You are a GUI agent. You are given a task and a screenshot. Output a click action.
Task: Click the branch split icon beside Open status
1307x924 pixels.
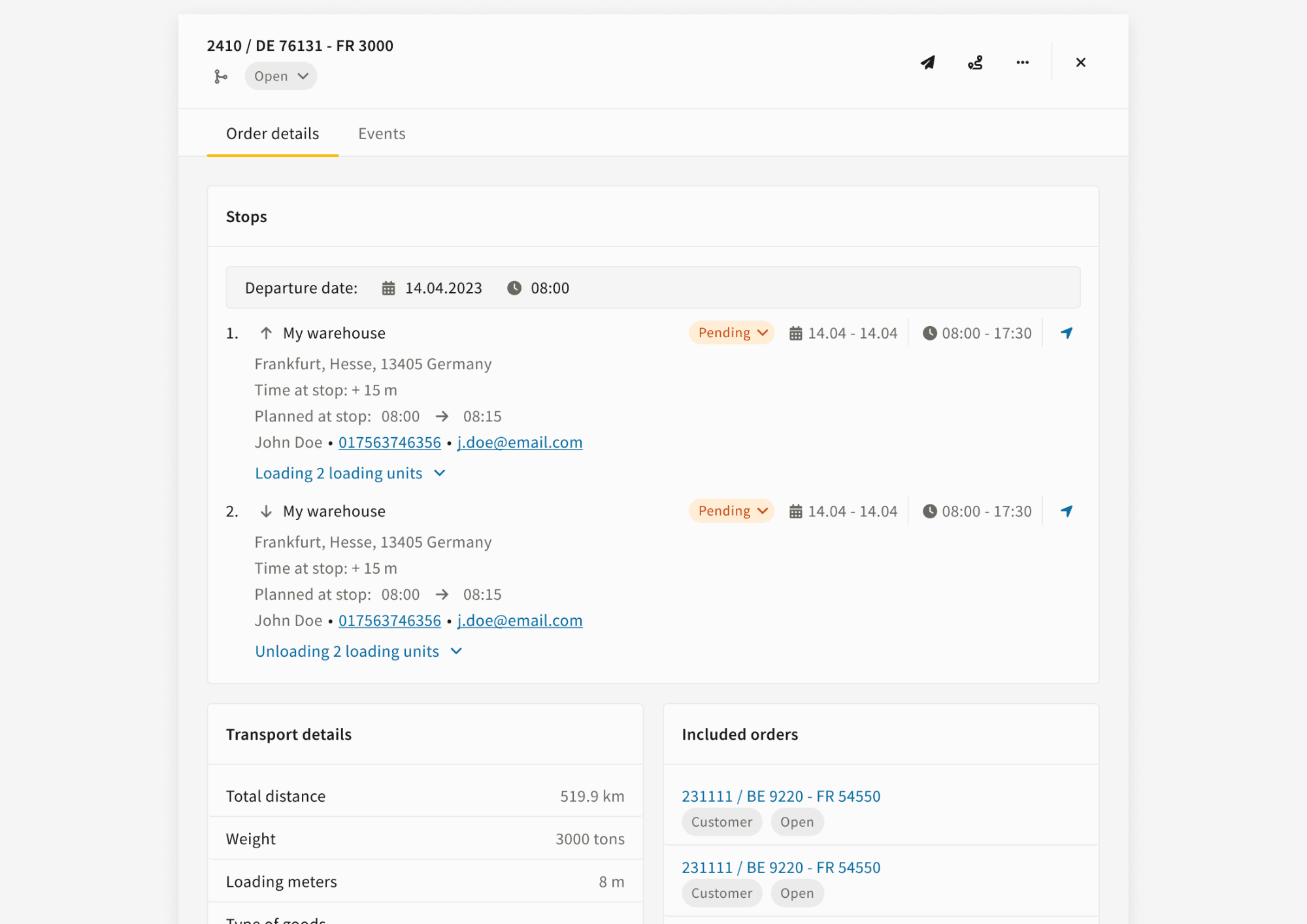tap(221, 76)
